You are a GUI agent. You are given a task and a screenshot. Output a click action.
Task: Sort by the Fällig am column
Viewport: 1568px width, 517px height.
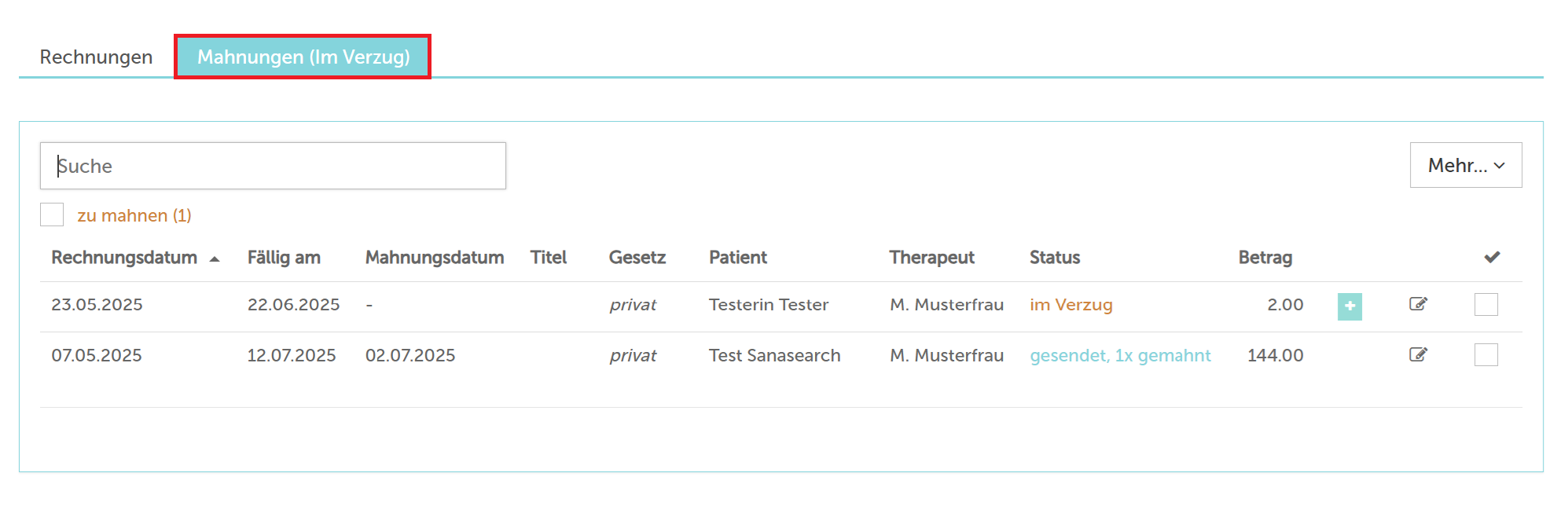click(284, 258)
